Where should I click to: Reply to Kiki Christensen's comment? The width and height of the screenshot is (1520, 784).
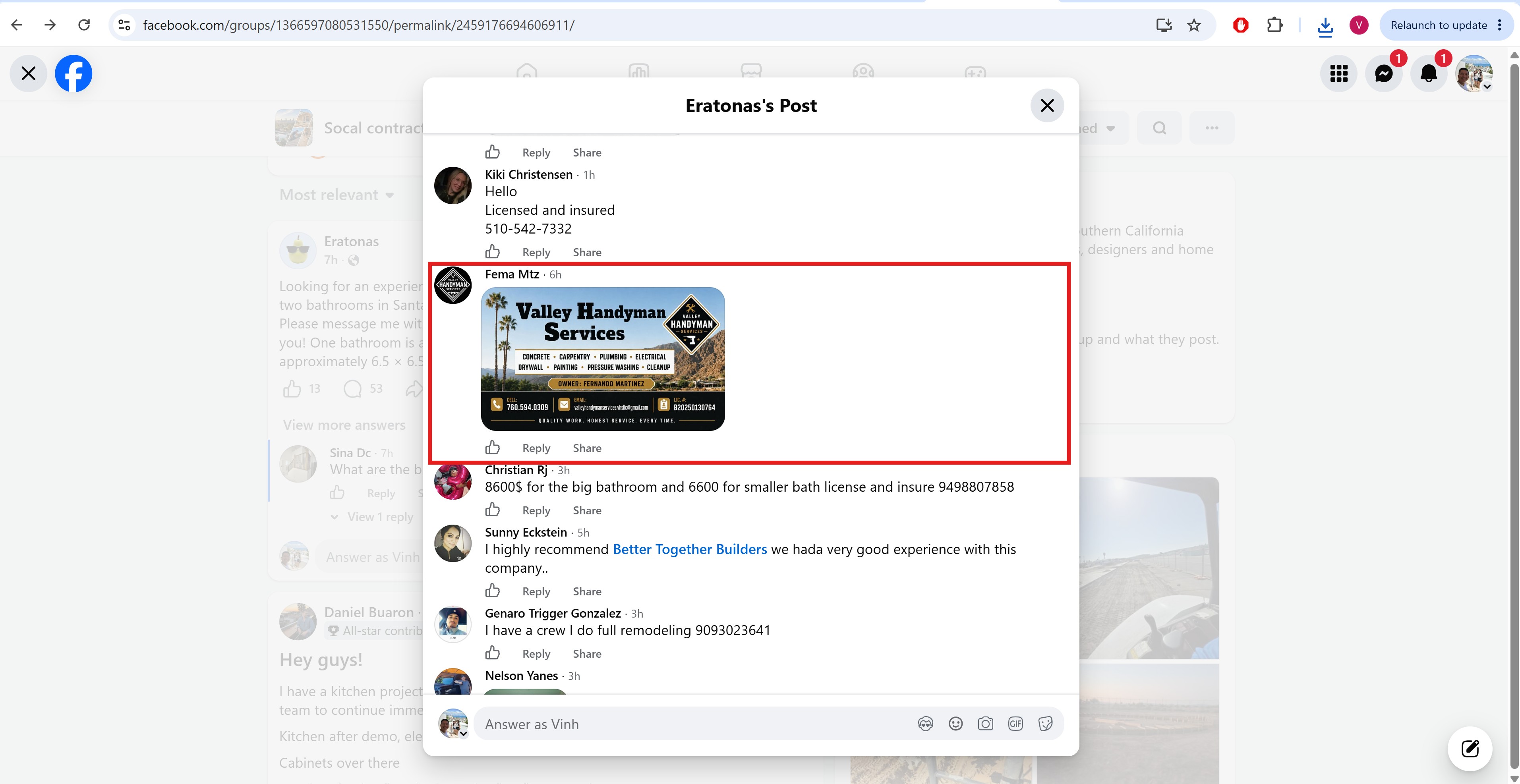point(536,253)
